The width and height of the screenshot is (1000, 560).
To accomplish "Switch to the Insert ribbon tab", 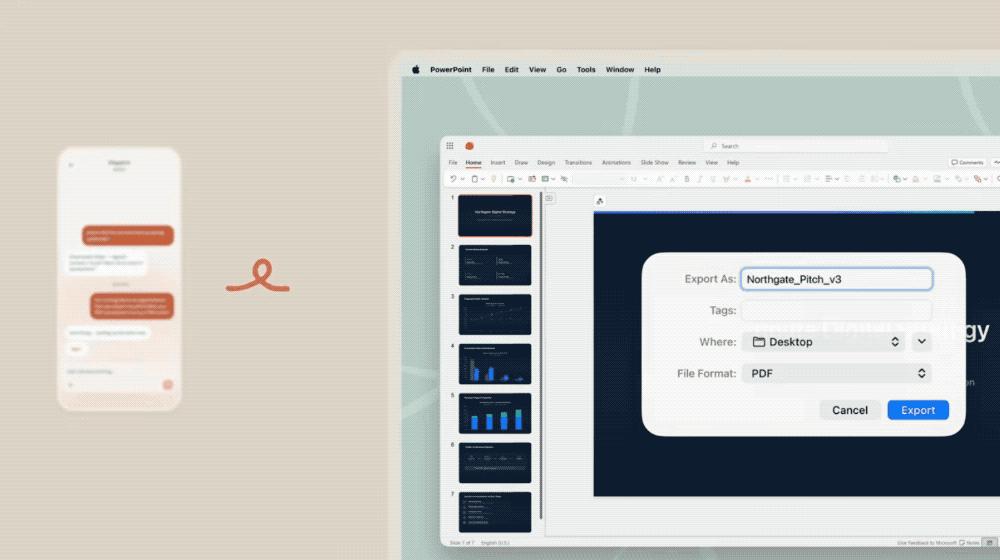I will [x=497, y=163].
